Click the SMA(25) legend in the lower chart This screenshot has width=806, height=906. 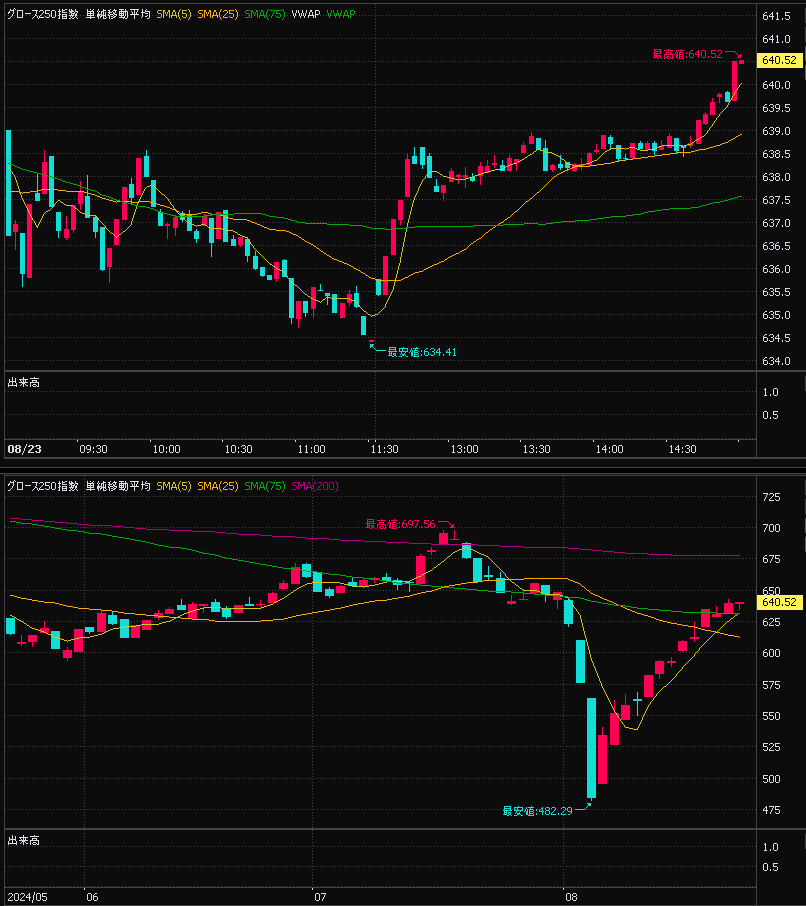tap(218, 487)
